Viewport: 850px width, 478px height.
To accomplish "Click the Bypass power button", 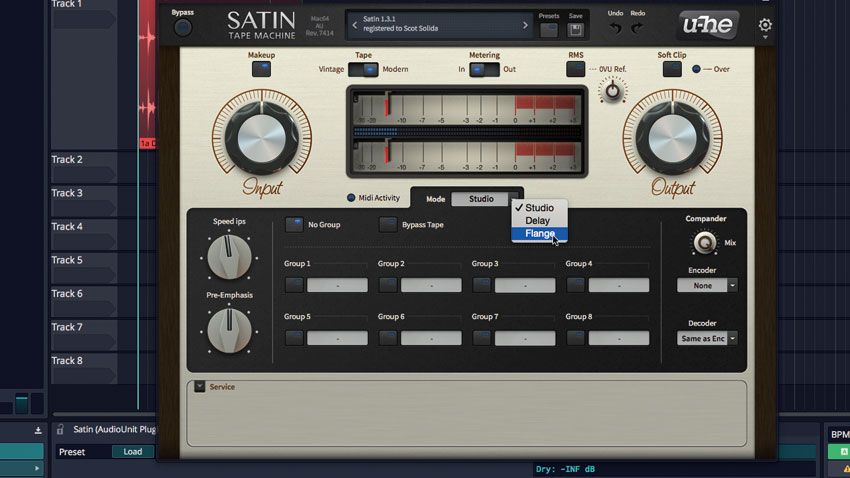I will 183,27.
